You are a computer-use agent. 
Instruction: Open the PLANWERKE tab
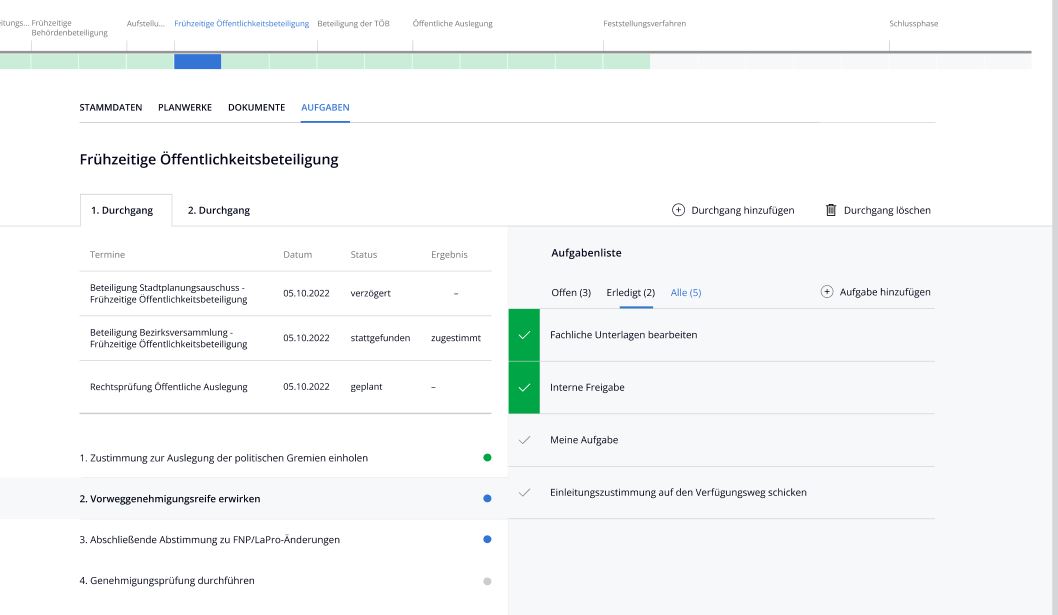tap(184, 107)
